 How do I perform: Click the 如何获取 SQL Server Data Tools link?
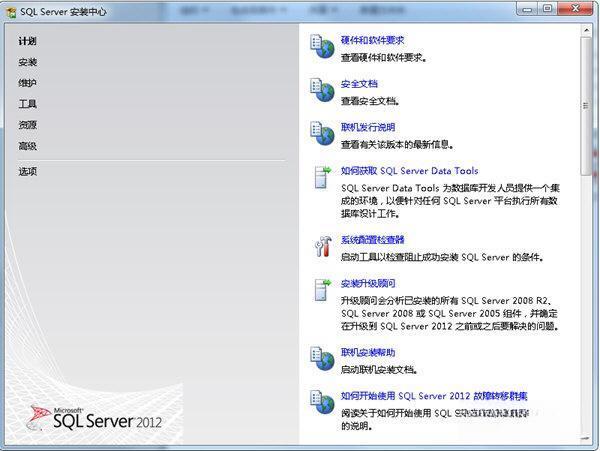tap(409, 171)
